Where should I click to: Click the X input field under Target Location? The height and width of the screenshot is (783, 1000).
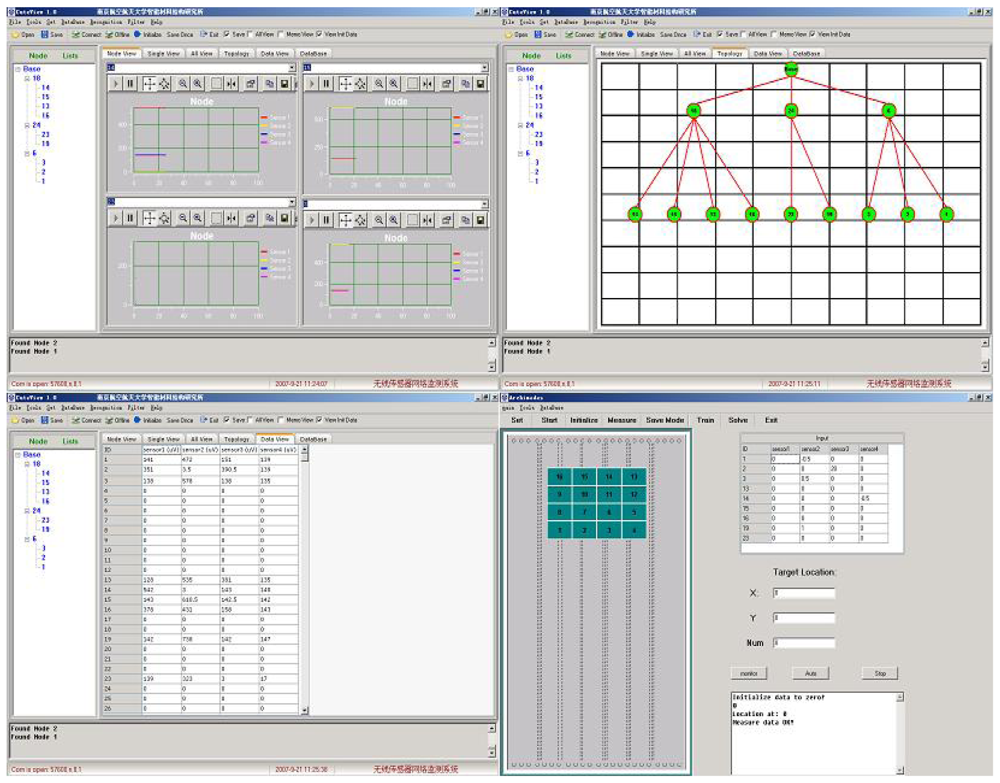803,593
